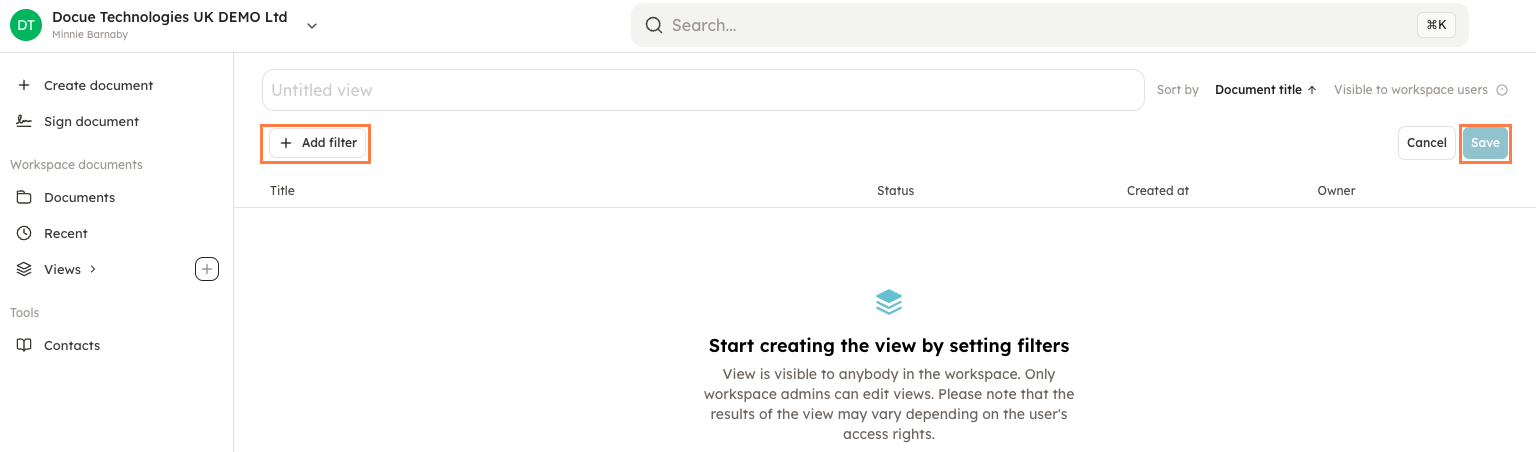
Task: Focus the Untitled view name field
Action: tap(702, 90)
